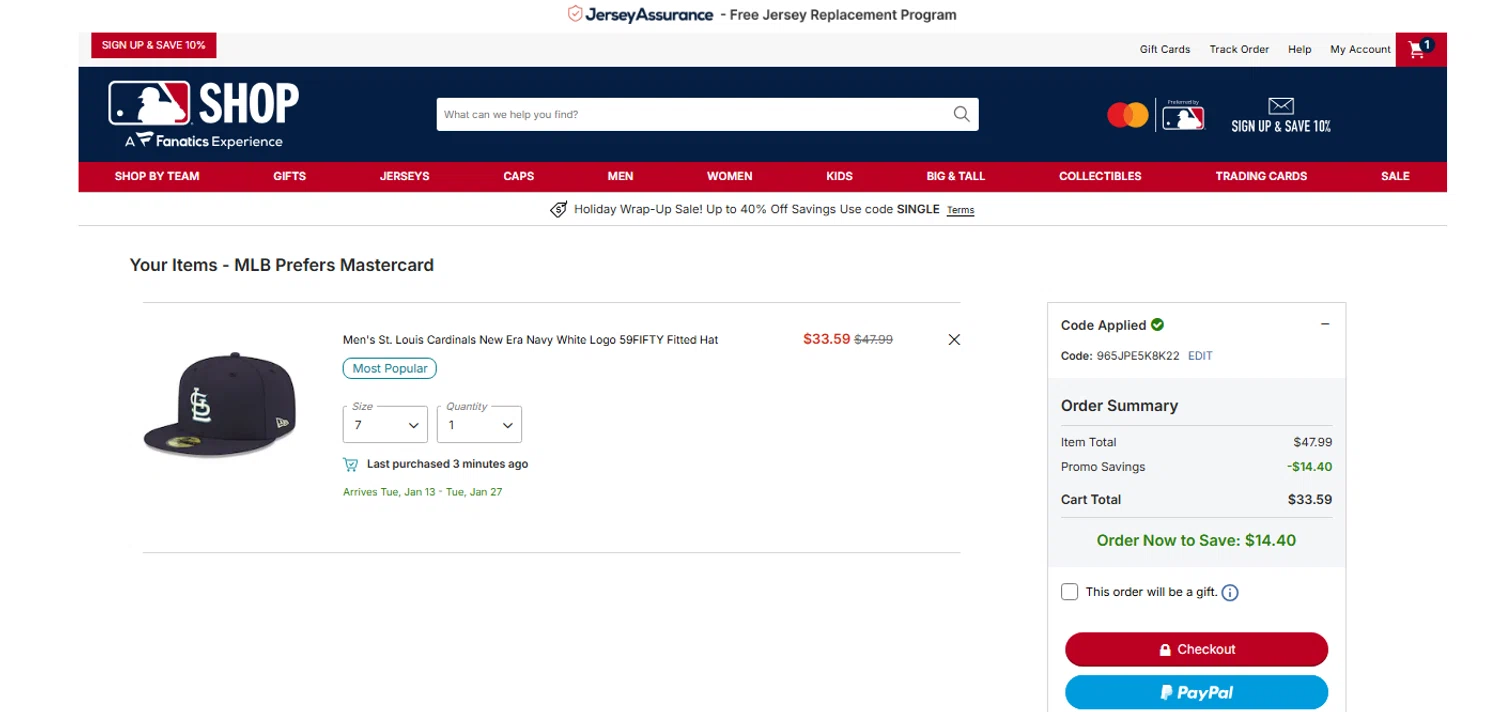Click the Item Total $47.99 value

(x=1312, y=442)
